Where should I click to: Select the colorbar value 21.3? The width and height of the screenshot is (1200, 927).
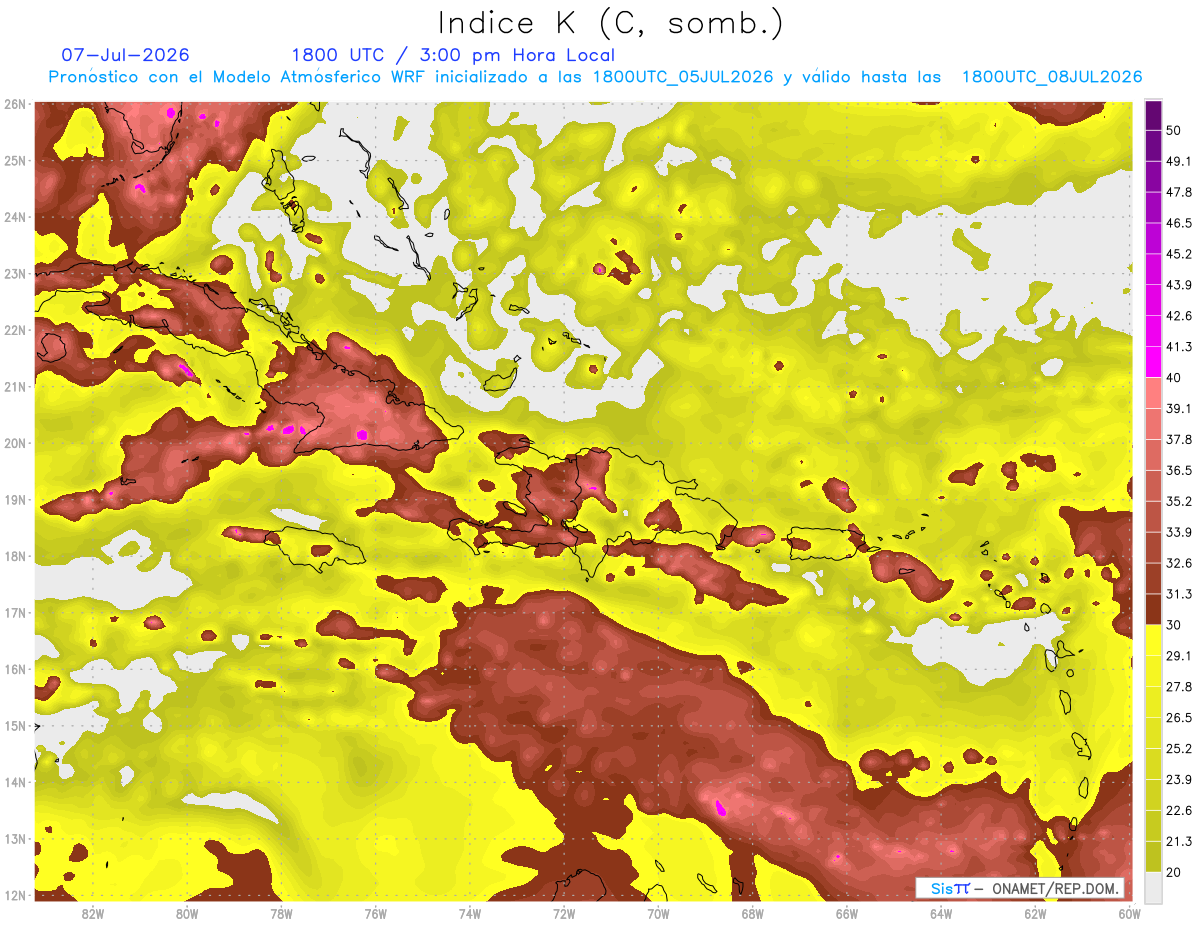click(1179, 842)
